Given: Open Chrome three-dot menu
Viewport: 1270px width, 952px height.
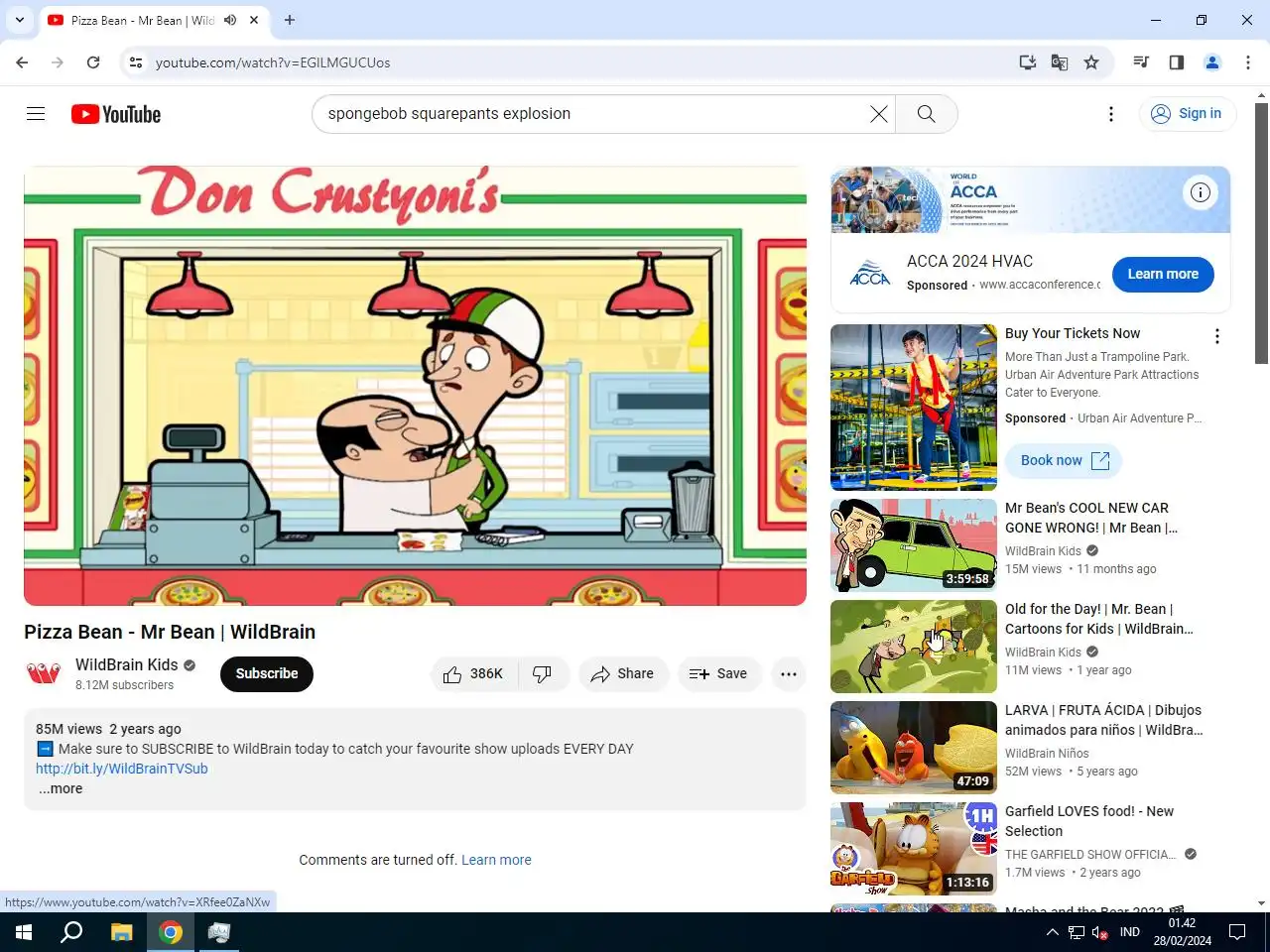Looking at the screenshot, I should pos(1248,62).
